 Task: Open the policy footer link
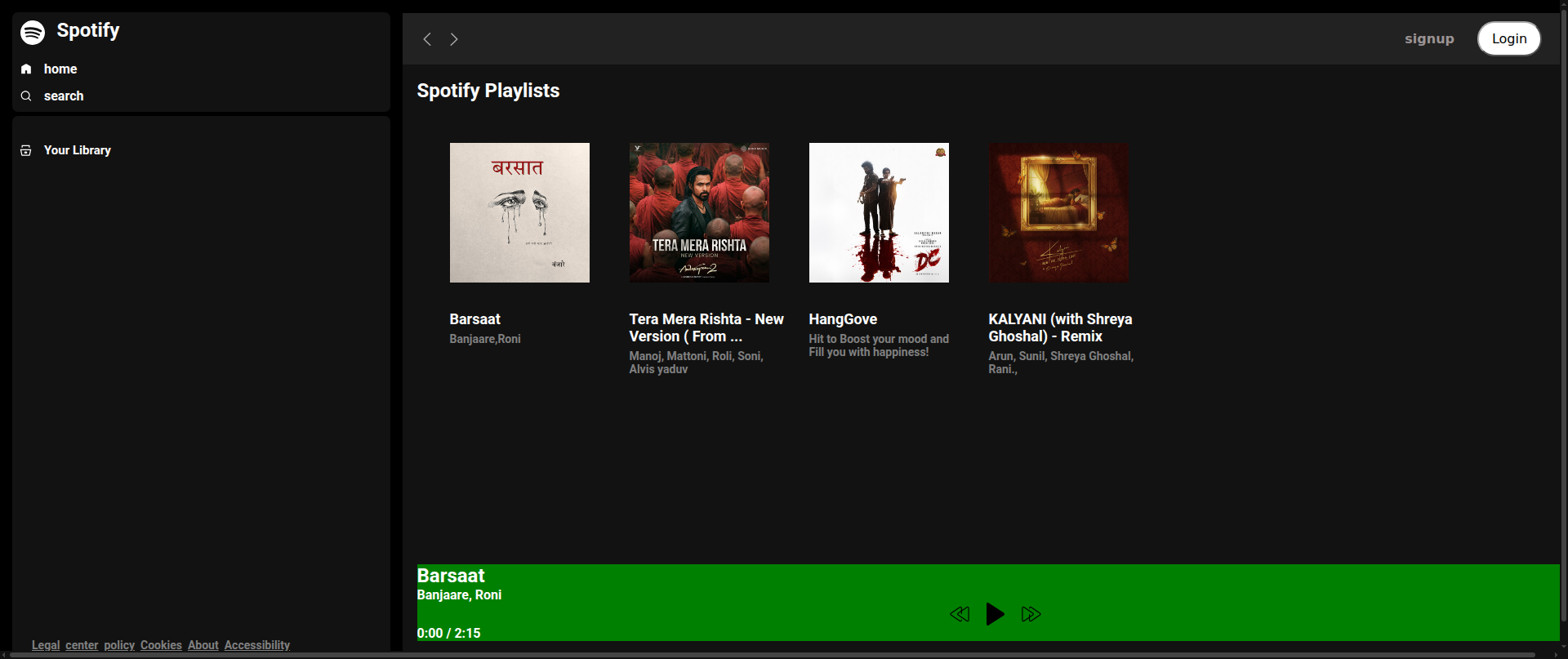119,645
